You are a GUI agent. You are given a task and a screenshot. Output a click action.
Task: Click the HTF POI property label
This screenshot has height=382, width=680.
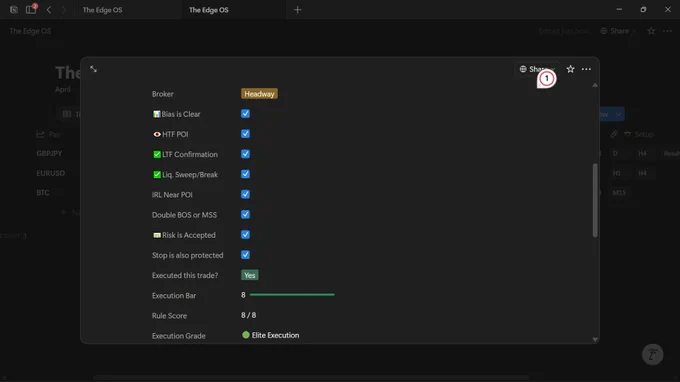pyautogui.click(x=170, y=134)
